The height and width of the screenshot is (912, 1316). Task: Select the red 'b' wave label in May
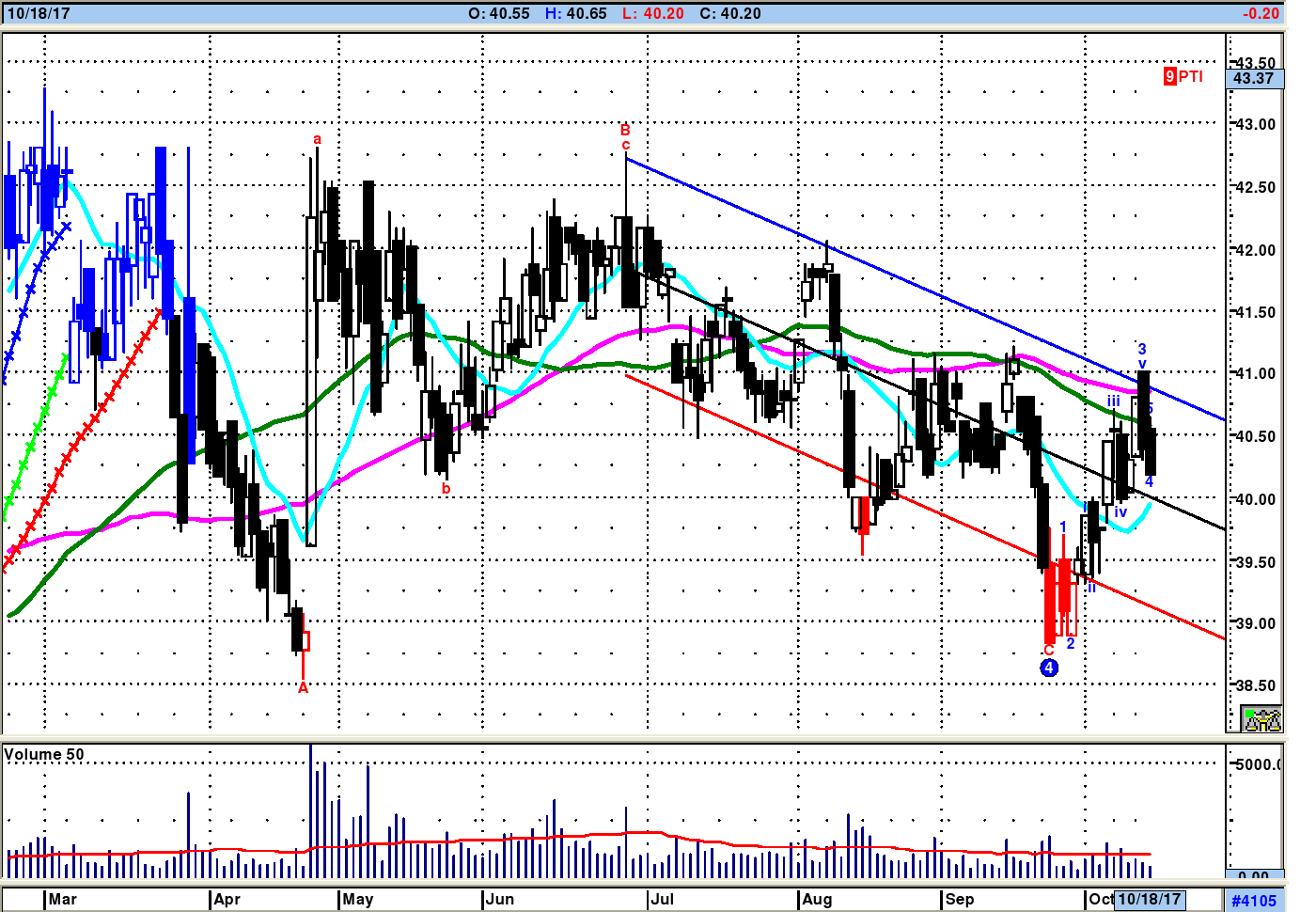(446, 488)
